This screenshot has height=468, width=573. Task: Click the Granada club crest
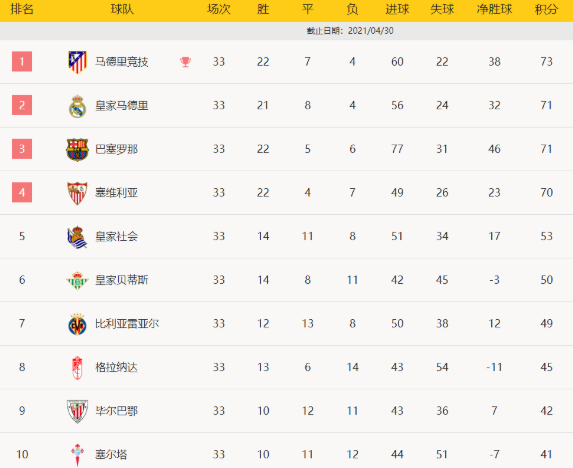tap(77, 368)
